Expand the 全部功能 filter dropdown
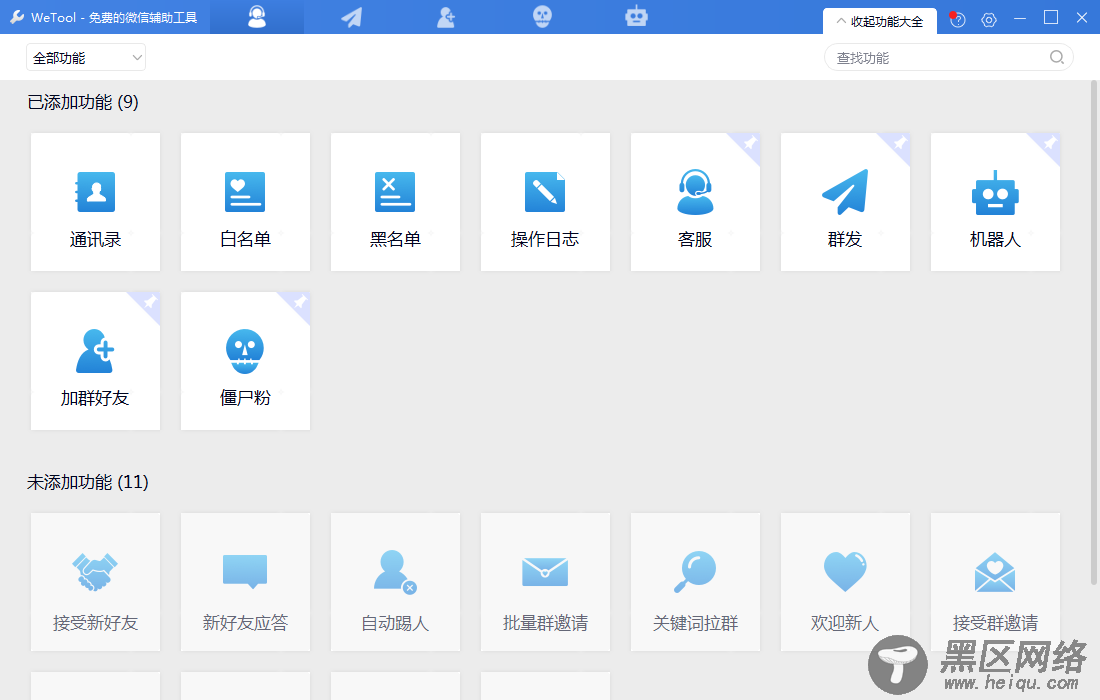This screenshot has height=700, width=1100. click(86, 58)
